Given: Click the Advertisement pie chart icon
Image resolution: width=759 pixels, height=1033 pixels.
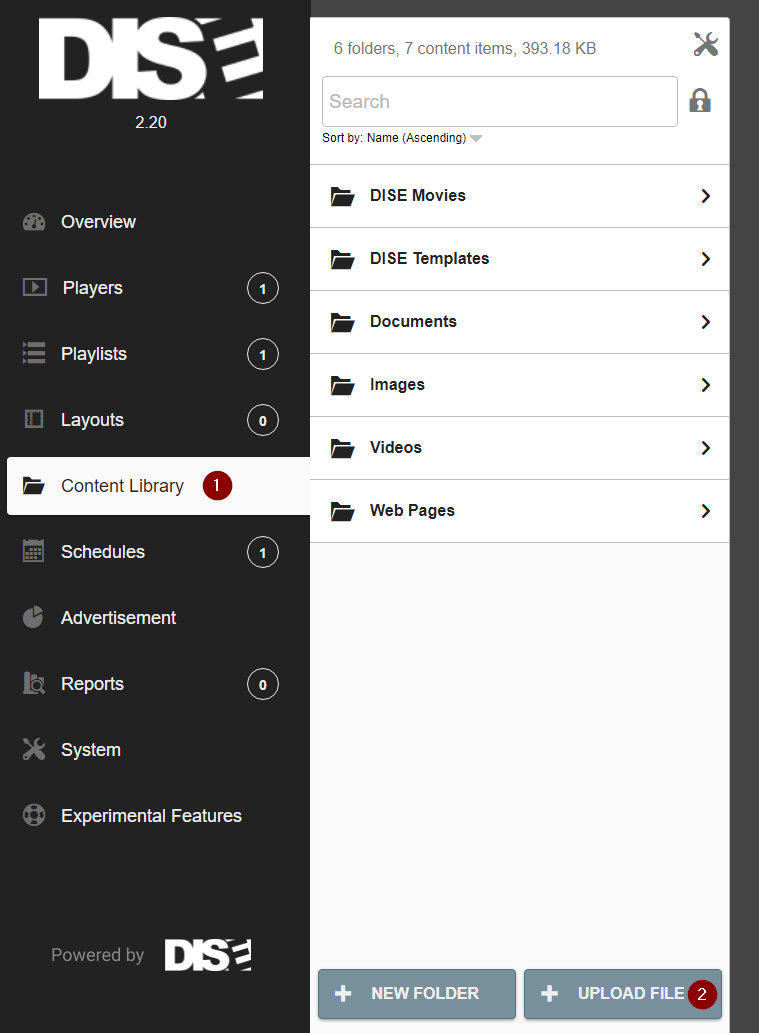Looking at the screenshot, I should (x=33, y=617).
